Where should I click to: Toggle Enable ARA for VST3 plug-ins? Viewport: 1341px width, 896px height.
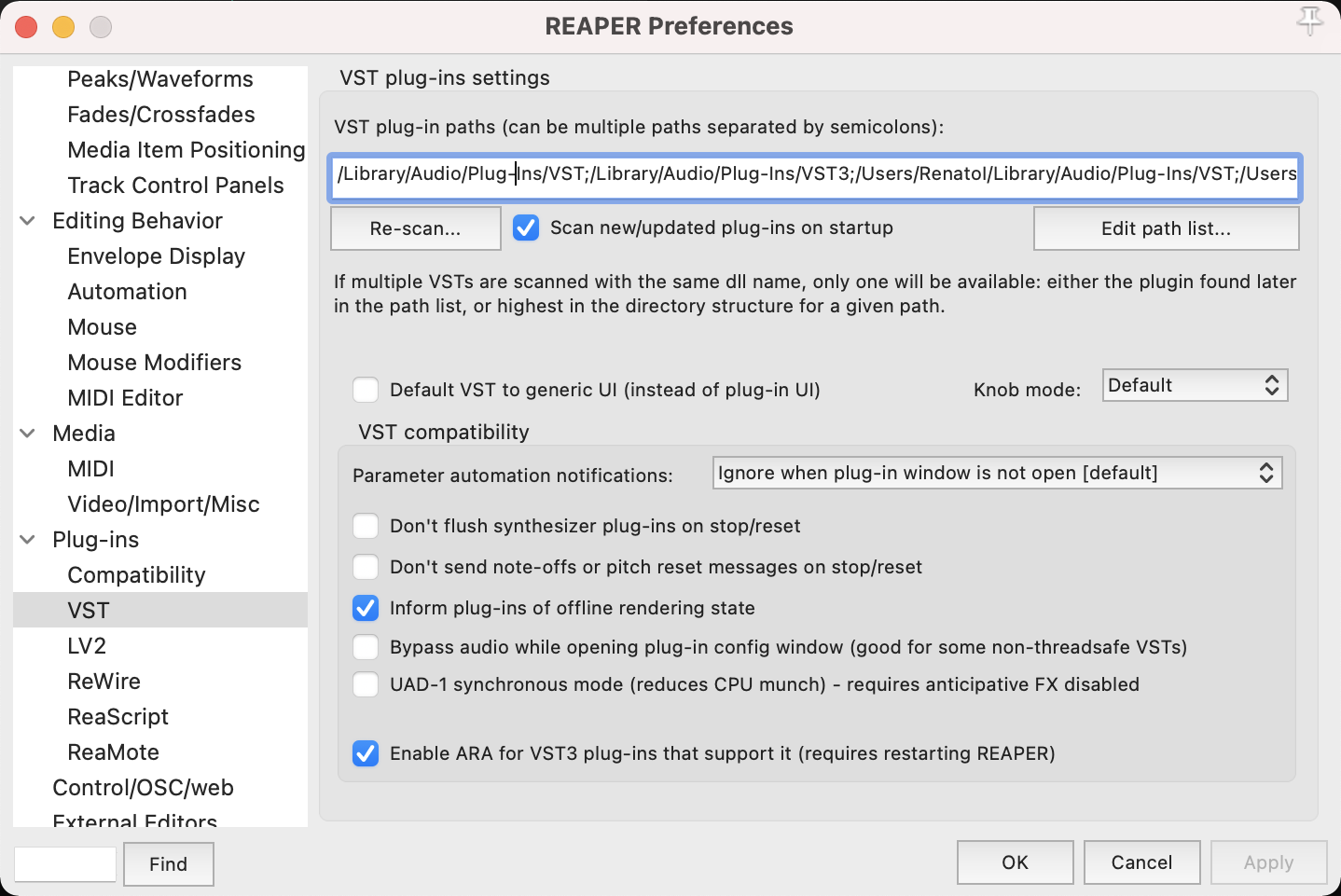pyautogui.click(x=366, y=753)
